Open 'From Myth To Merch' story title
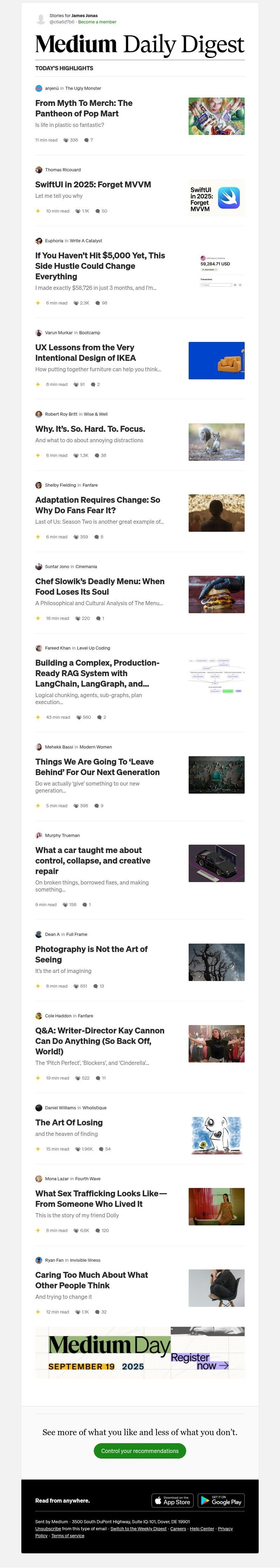 tap(84, 108)
